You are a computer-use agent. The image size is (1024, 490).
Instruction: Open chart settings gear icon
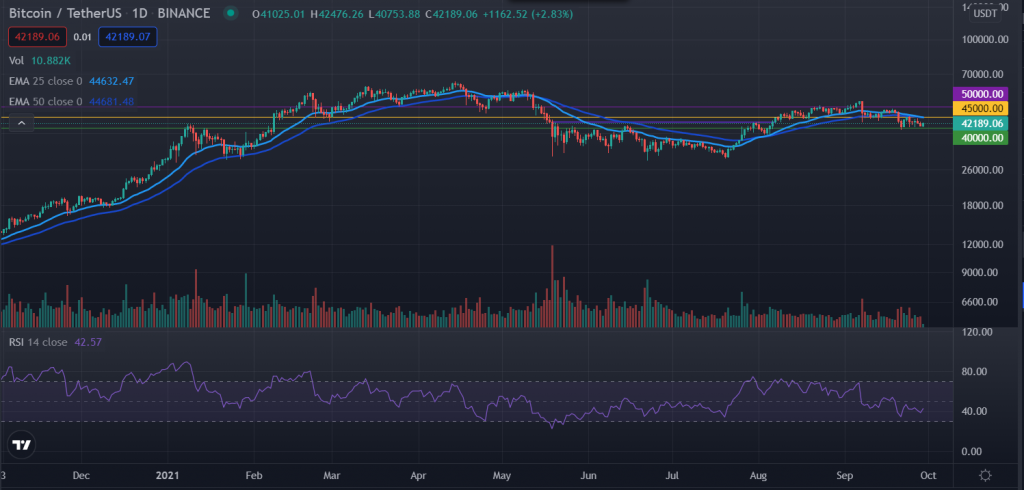click(985, 475)
